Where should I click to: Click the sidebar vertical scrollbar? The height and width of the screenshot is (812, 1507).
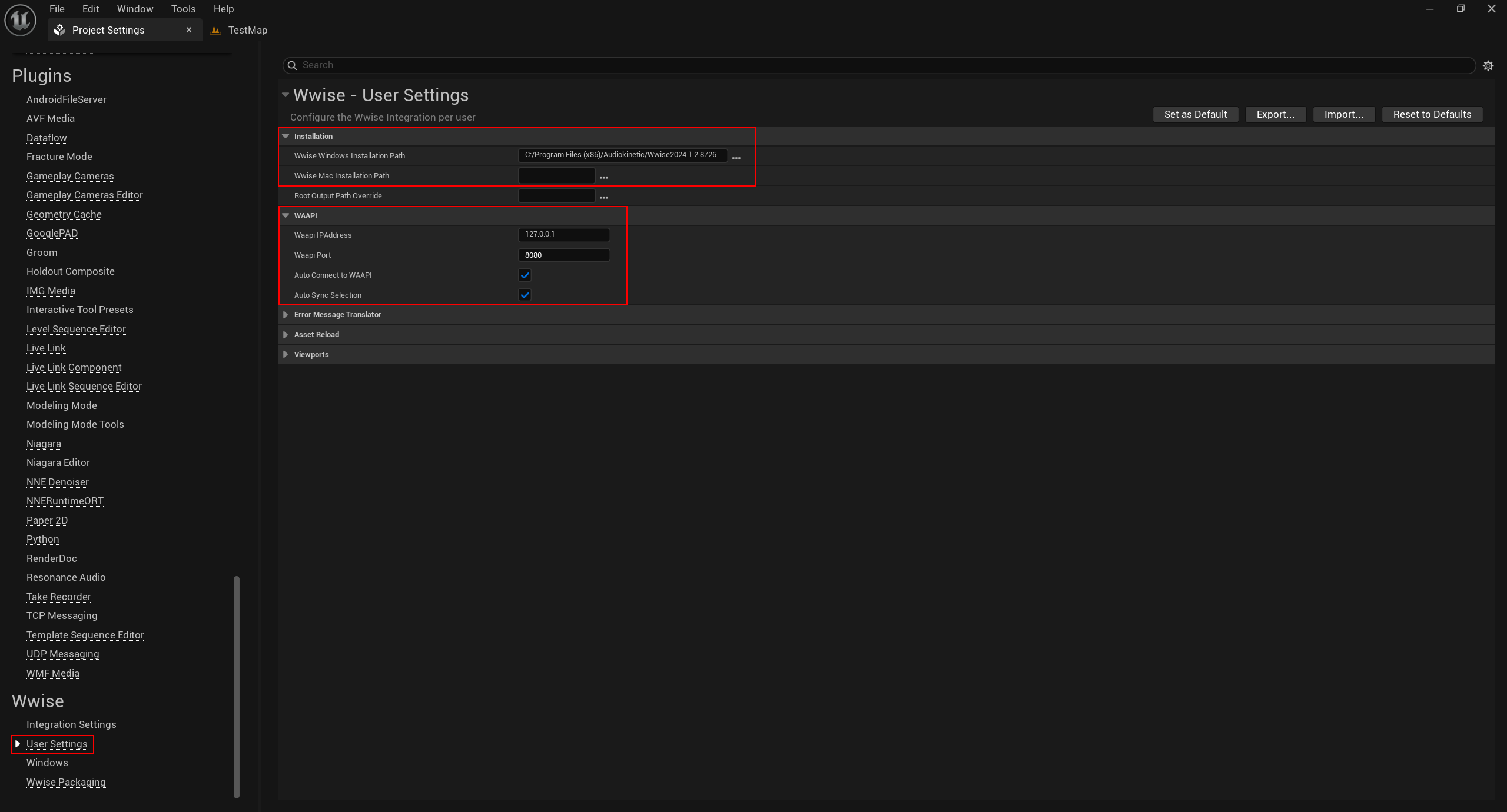pos(237,687)
